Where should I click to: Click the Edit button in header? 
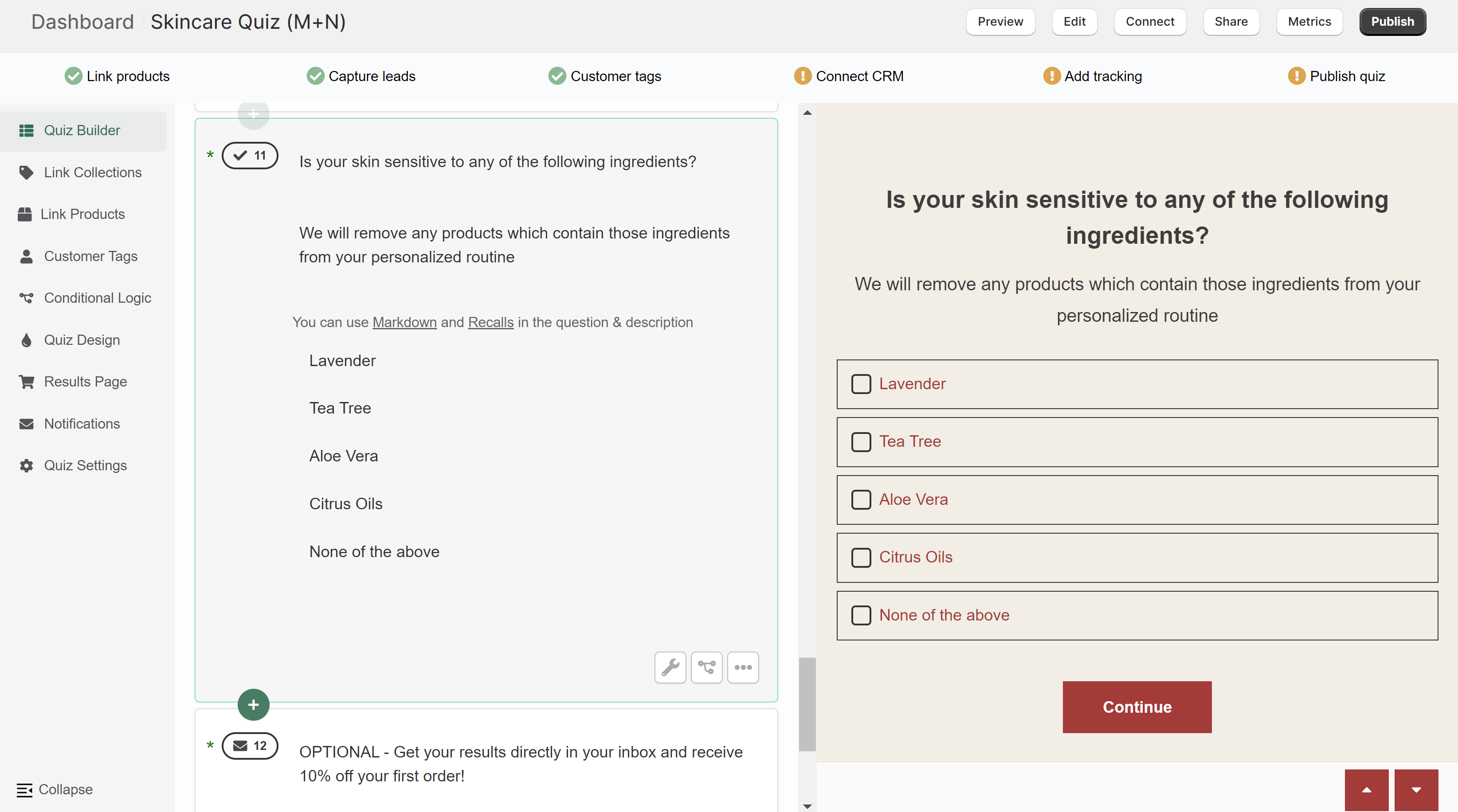1074,22
